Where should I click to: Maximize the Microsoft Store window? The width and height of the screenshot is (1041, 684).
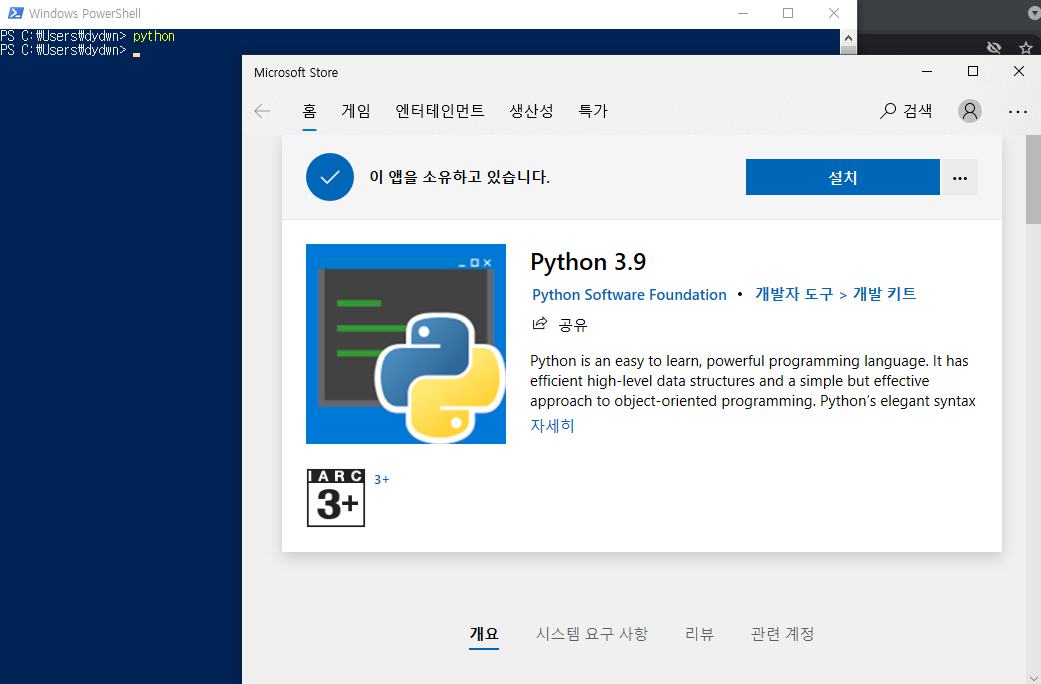tap(973, 71)
